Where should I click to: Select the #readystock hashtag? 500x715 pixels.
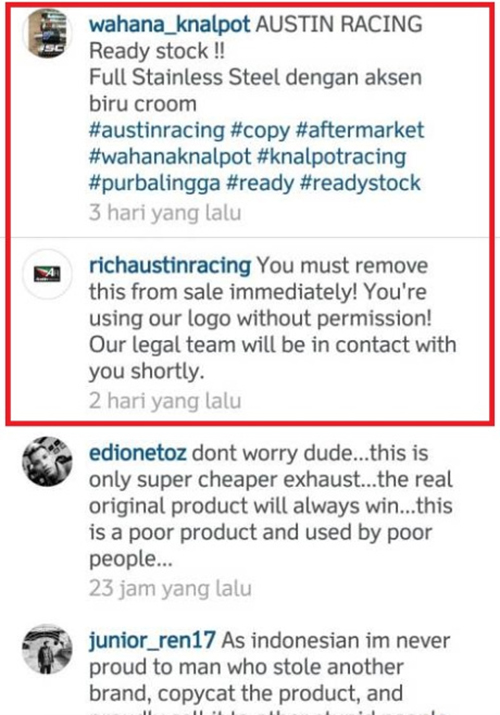[360, 183]
